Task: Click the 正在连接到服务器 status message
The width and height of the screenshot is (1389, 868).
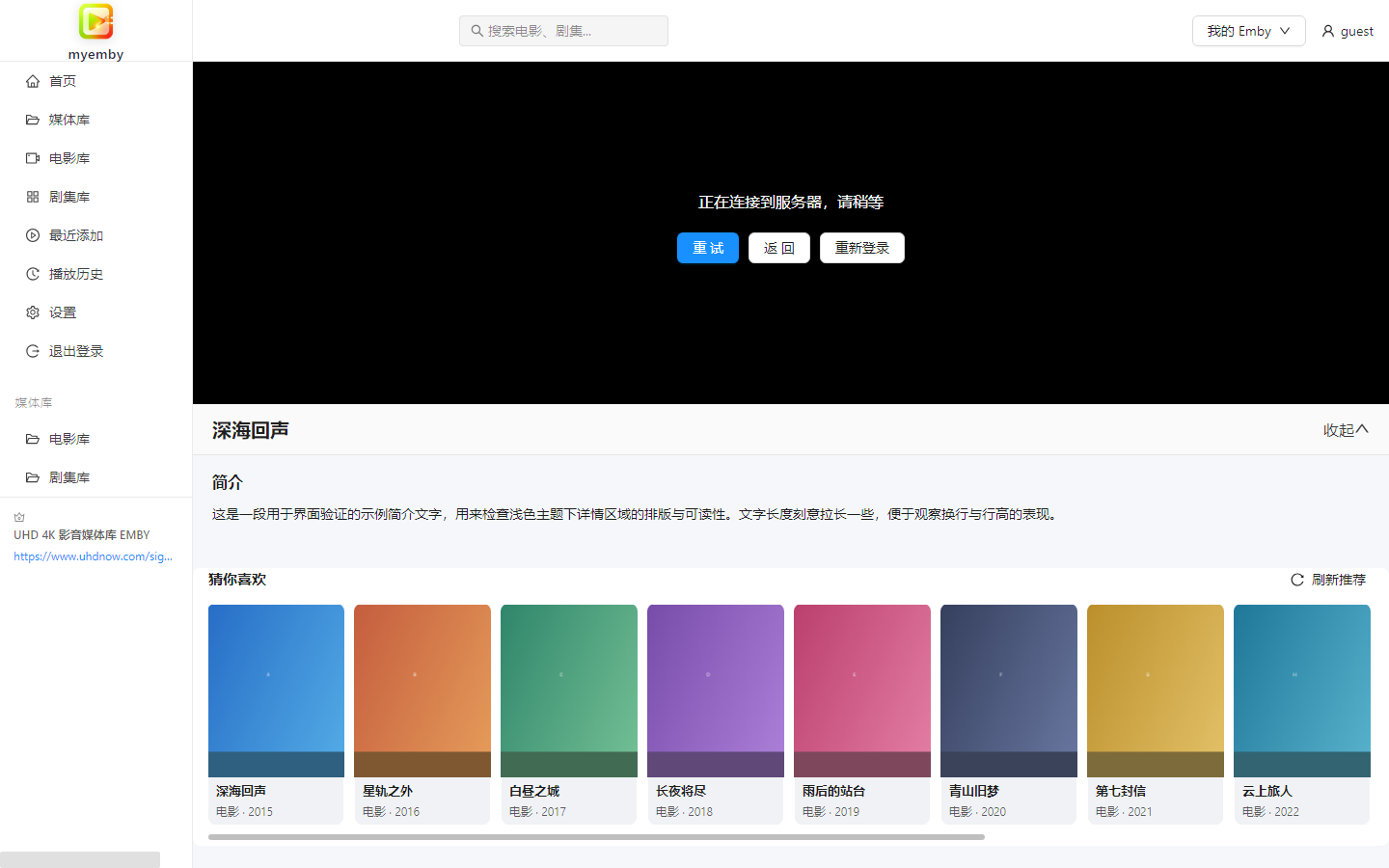Action: click(x=791, y=202)
